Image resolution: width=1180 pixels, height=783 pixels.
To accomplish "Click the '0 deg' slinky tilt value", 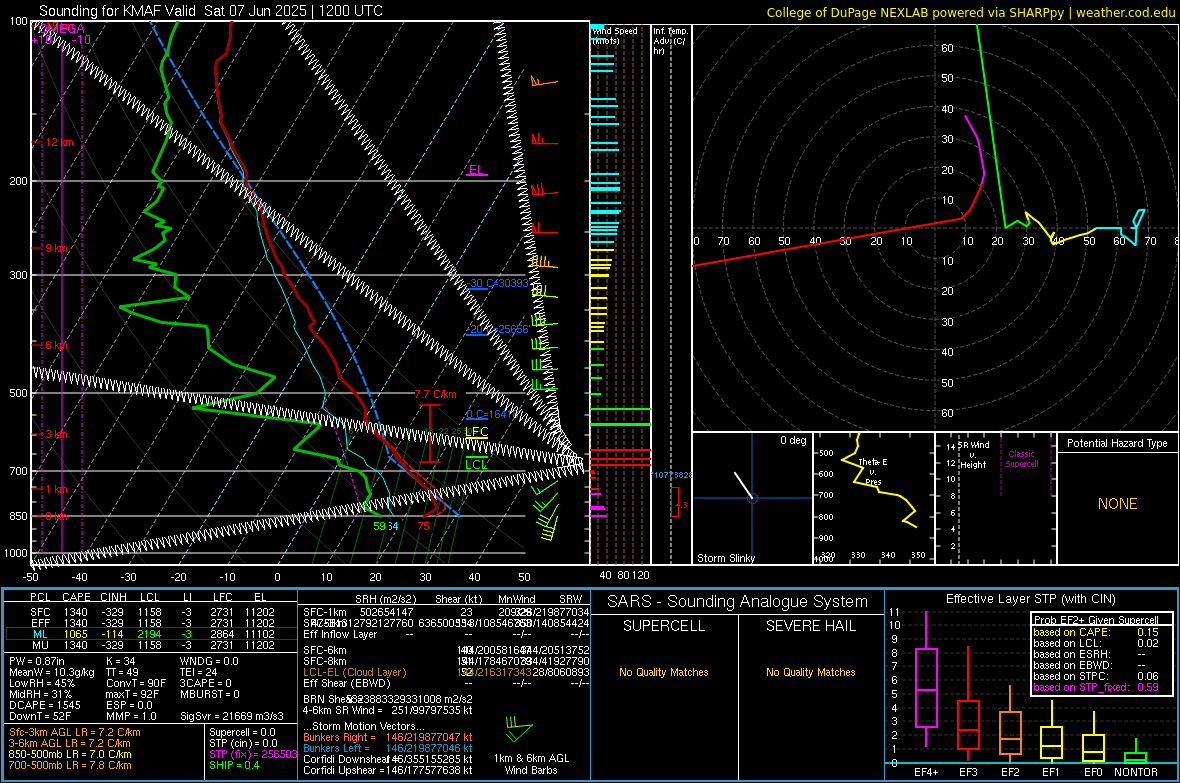I will 792,440.
